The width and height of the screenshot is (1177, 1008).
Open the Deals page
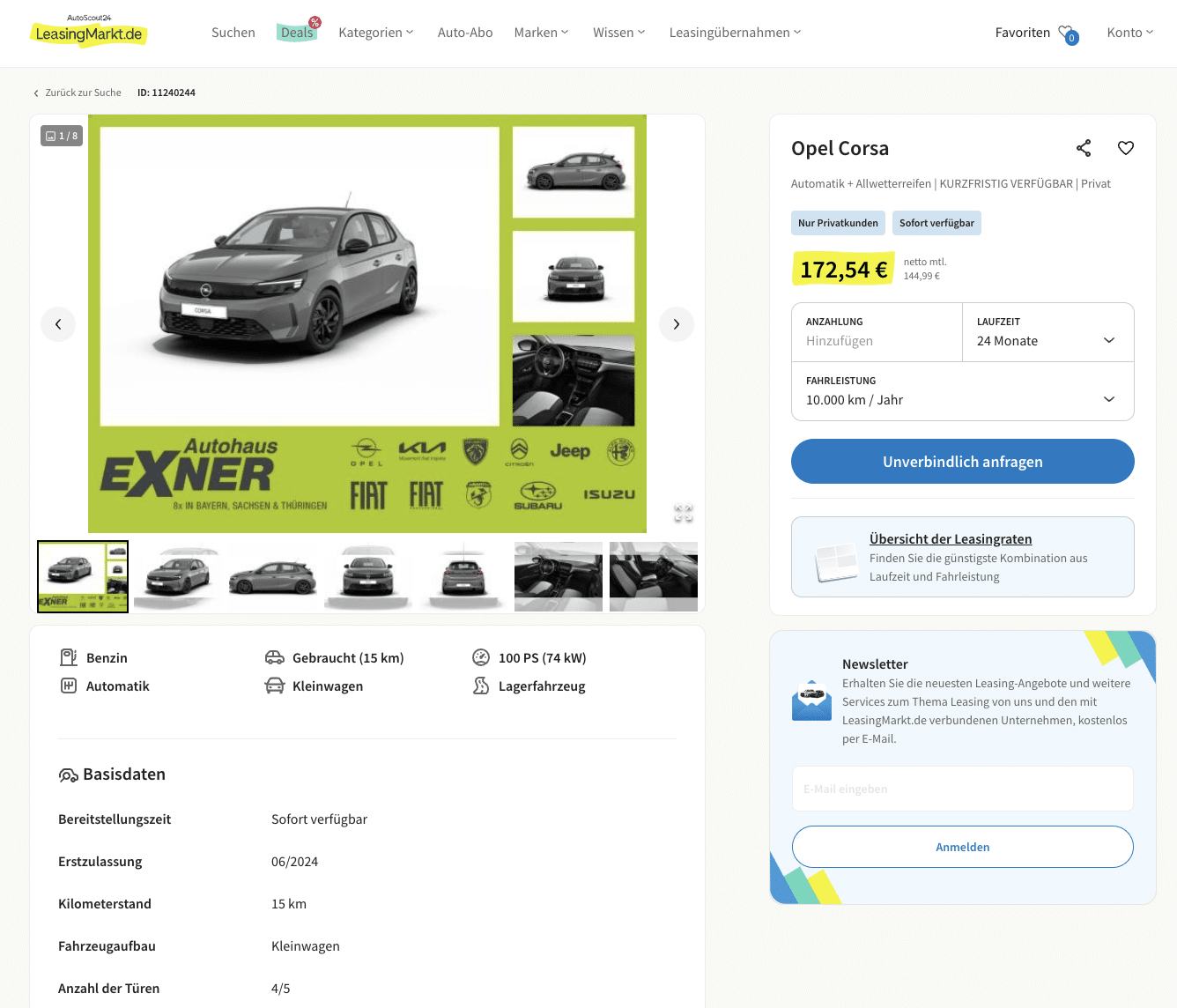point(297,33)
